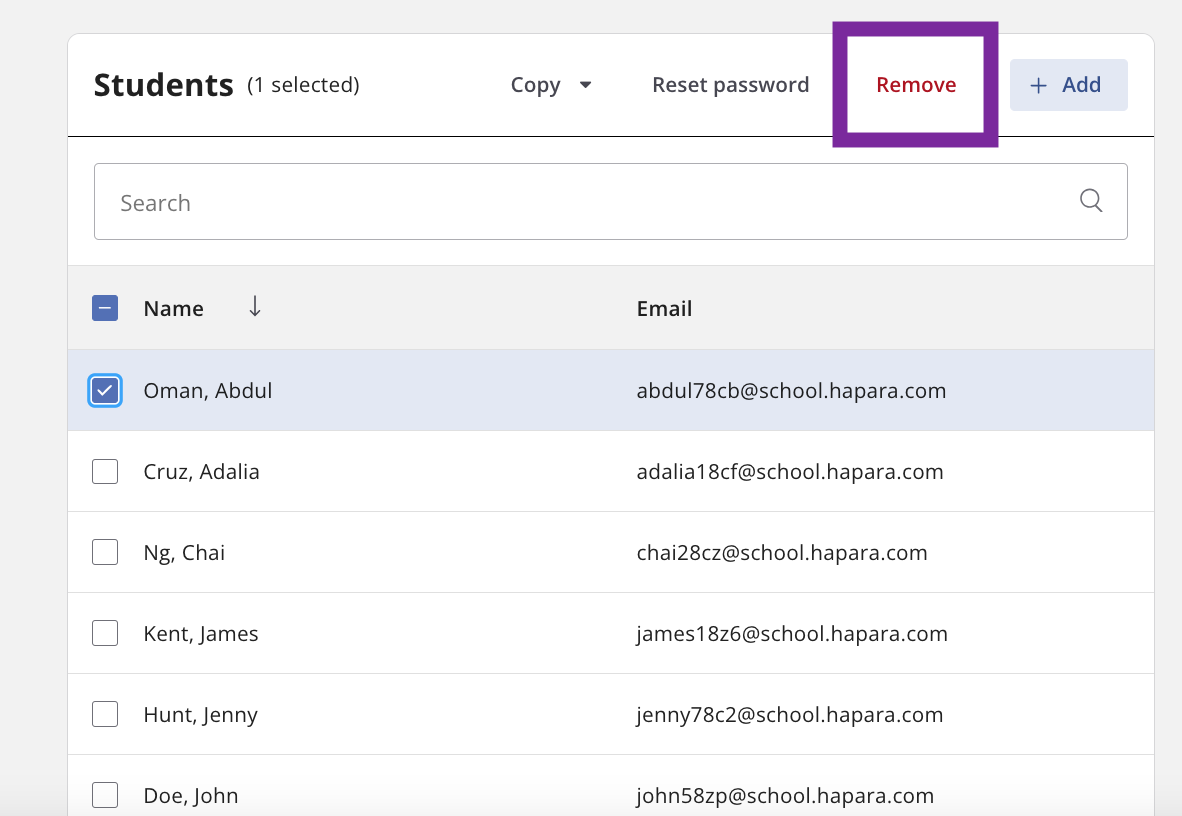The height and width of the screenshot is (816, 1182).
Task: Check the Doe, John checkbox
Action: (x=105, y=795)
